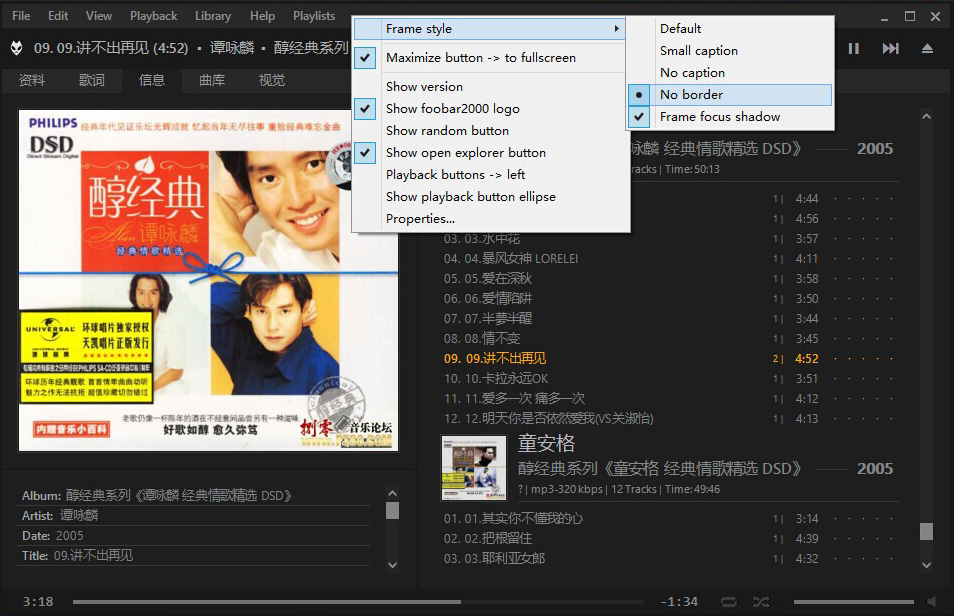The width and height of the screenshot is (954, 616).
Task: Minimize the foobar2000 window
Action: coord(884,17)
